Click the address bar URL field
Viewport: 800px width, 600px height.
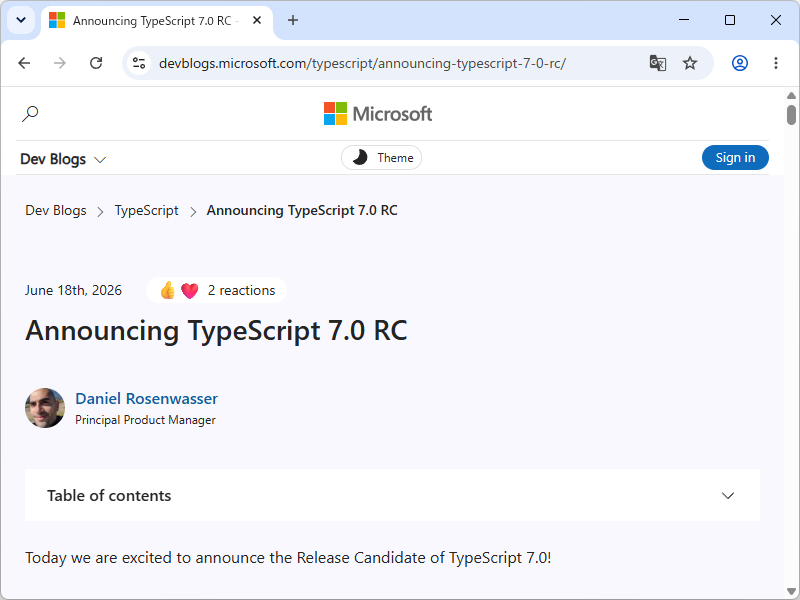[362, 63]
